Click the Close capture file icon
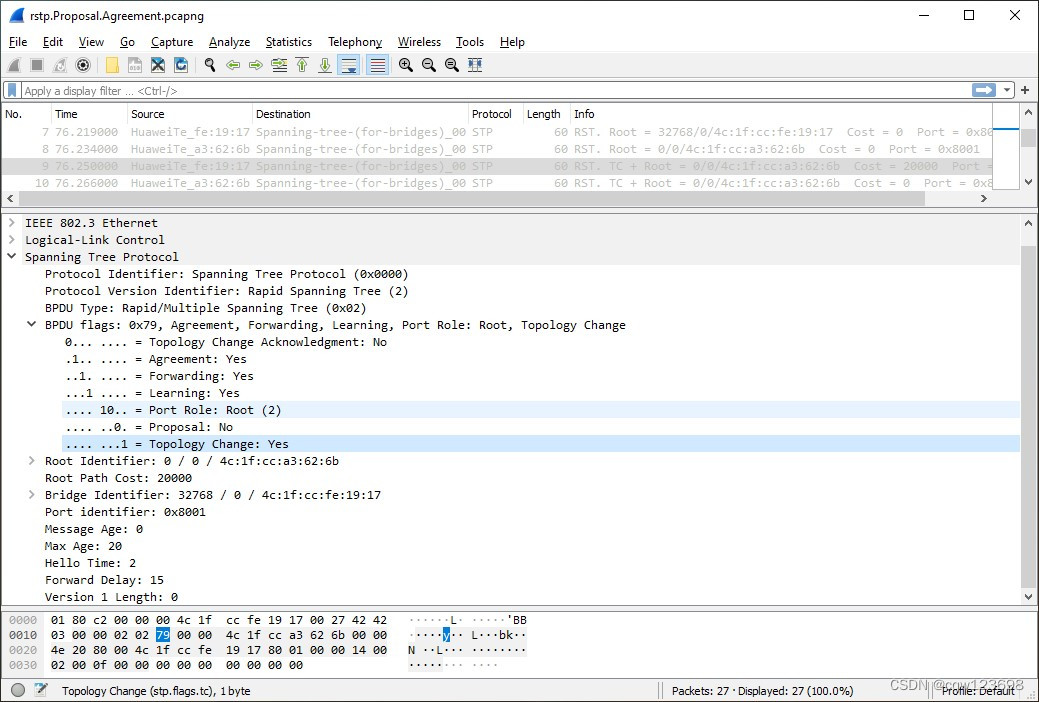The image size is (1039, 702). coord(158,65)
